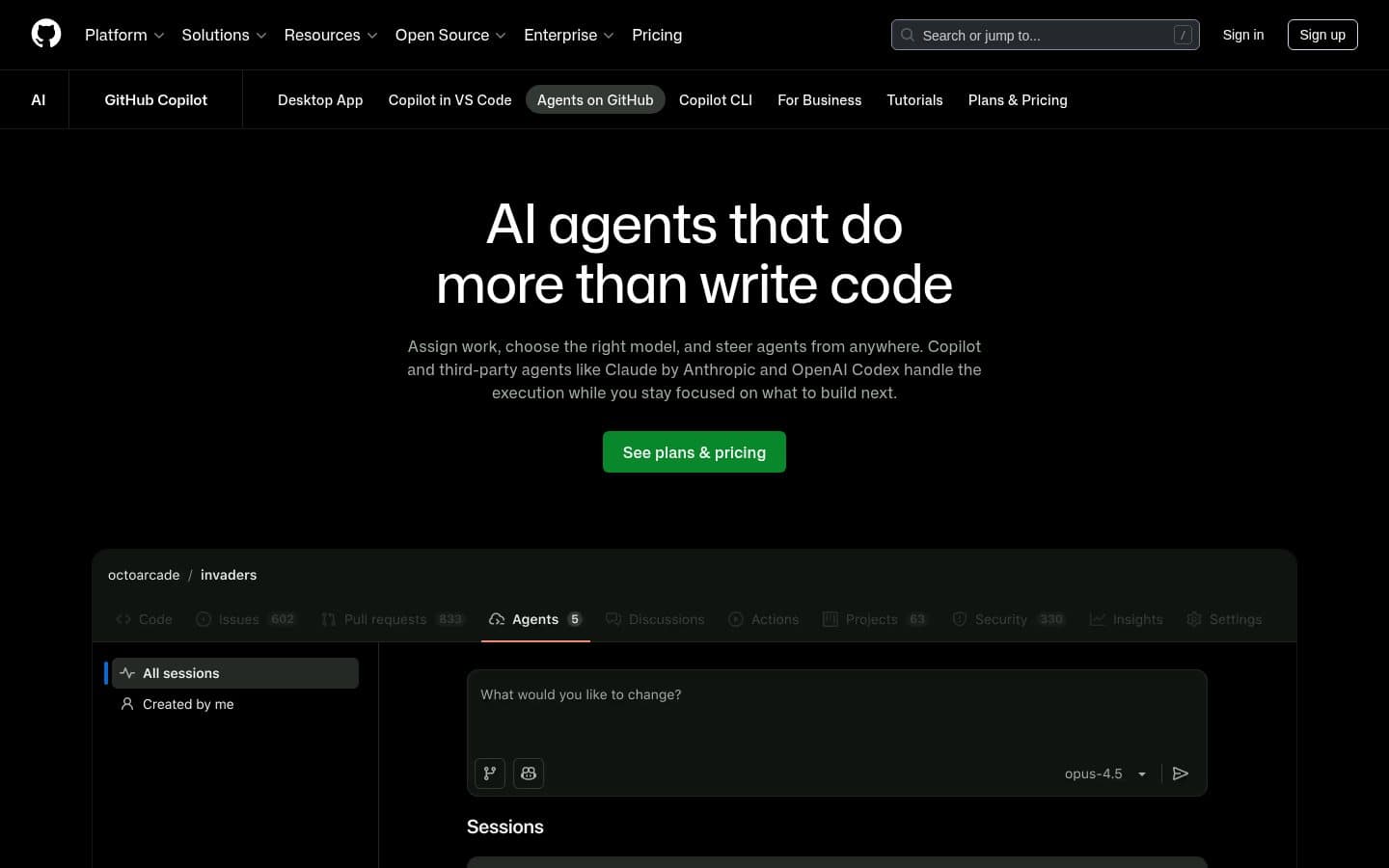Click the Settings gear icon
The height and width of the screenshot is (868, 1389).
coord(1194,619)
